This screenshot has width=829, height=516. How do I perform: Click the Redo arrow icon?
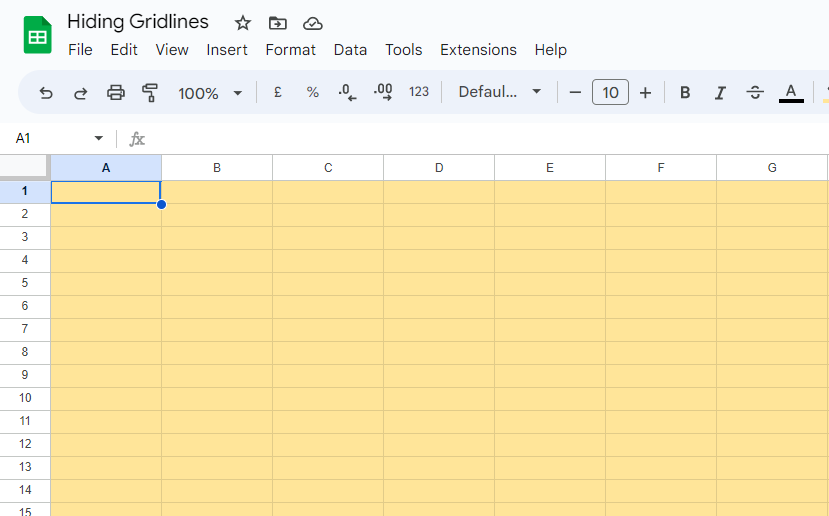pos(80,93)
